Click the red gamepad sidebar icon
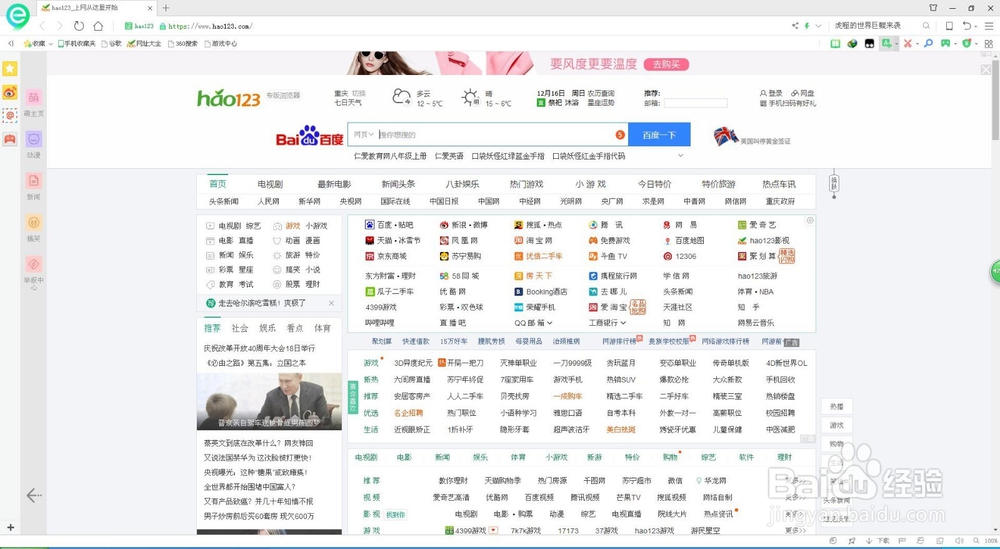 click(x=10, y=138)
